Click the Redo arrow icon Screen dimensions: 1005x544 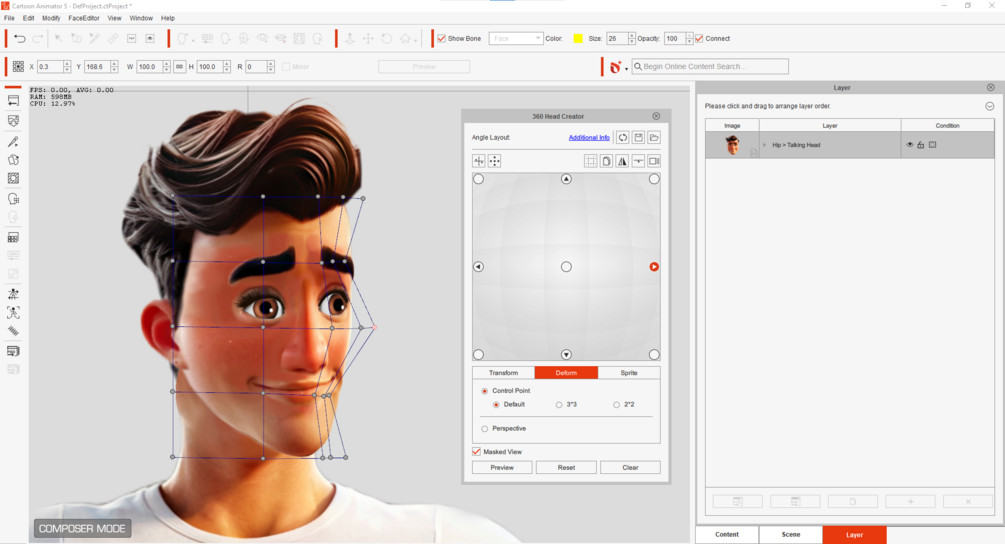click(38, 38)
